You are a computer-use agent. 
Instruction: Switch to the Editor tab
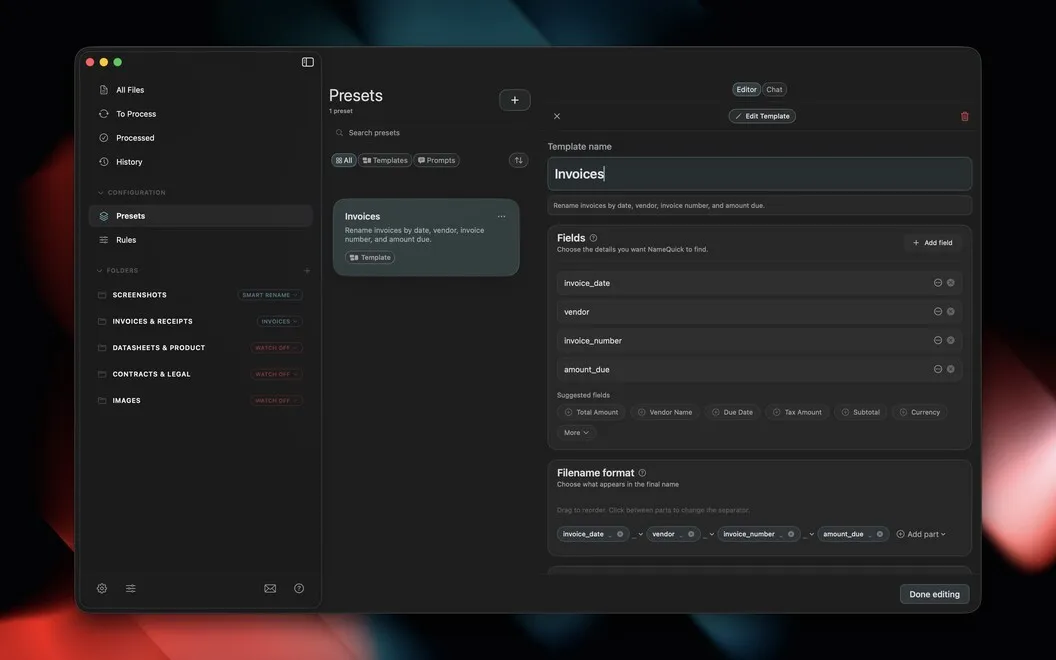746,89
